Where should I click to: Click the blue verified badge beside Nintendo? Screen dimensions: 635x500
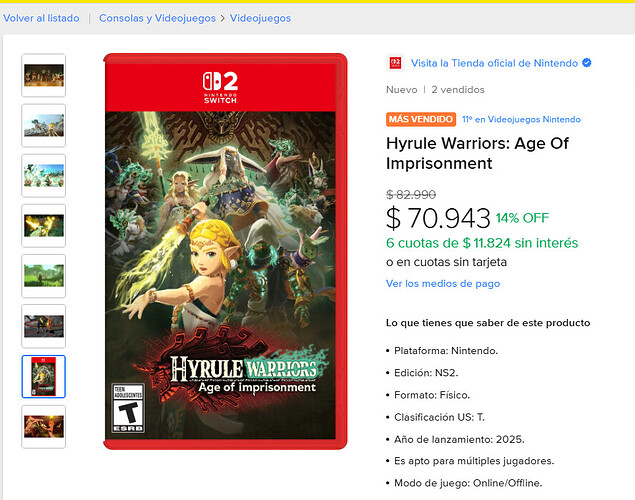[x=586, y=63]
